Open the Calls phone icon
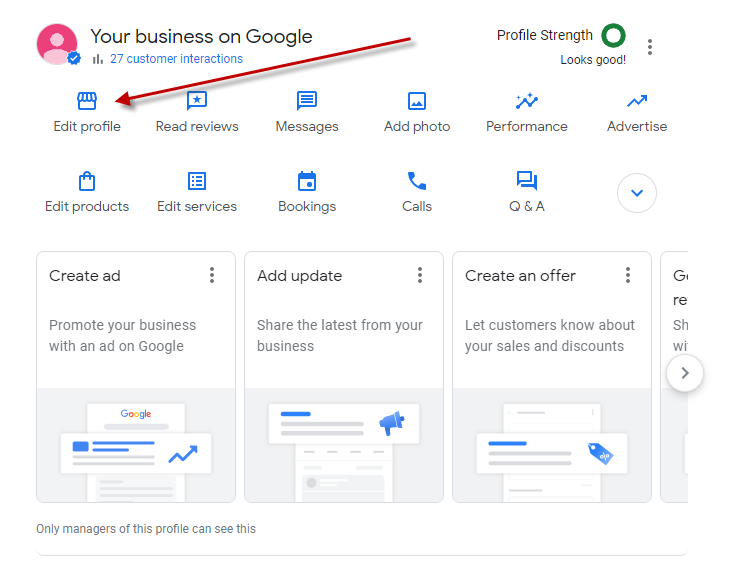752x572 pixels. [417, 181]
